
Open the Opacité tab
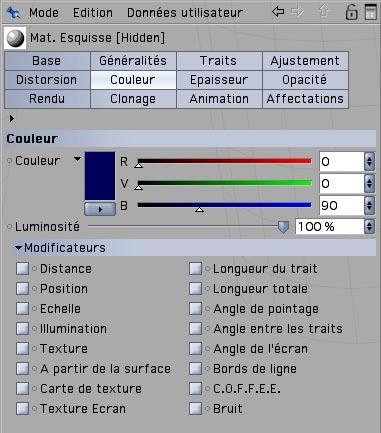[305, 80]
